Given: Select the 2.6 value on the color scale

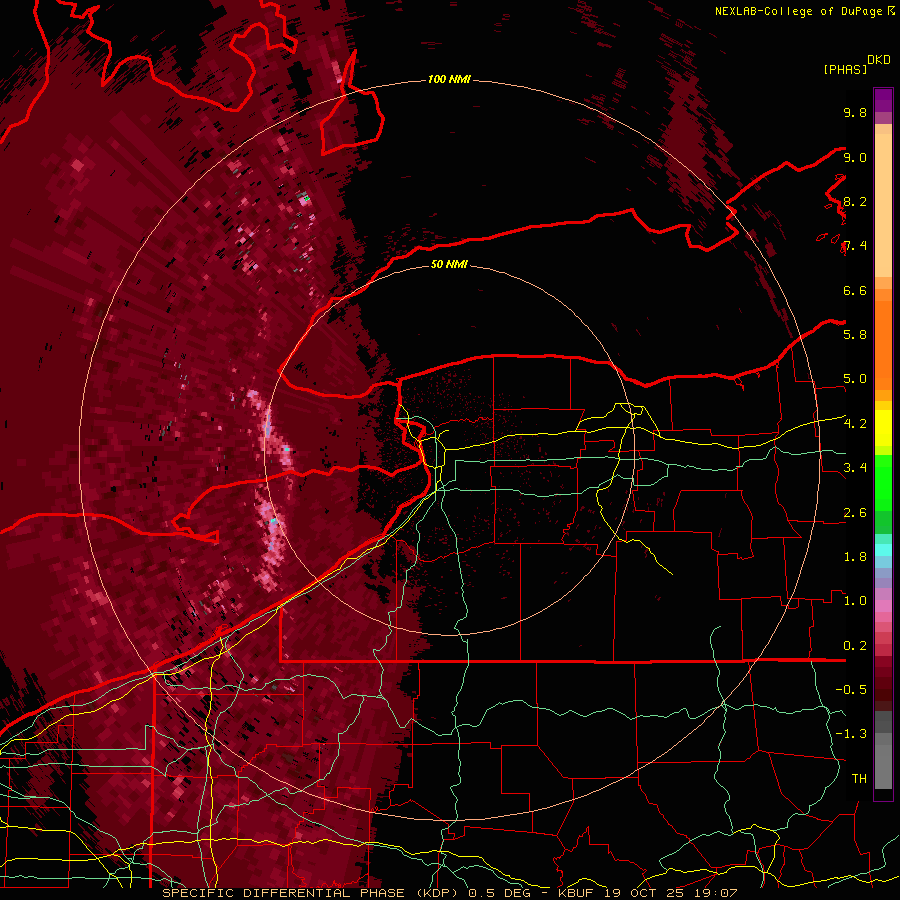Looking at the screenshot, I should point(855,513).
